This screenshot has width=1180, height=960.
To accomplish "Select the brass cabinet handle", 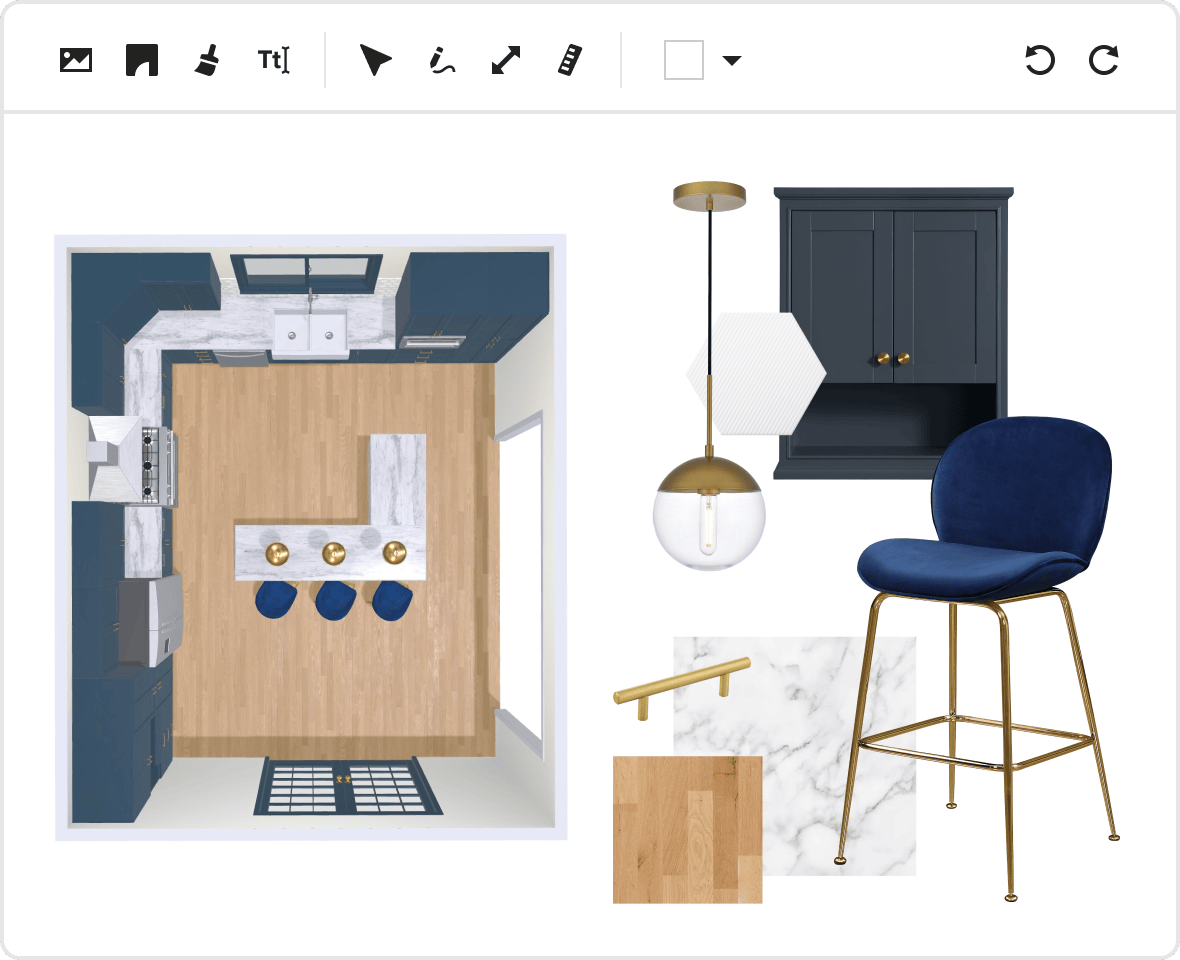I will pos(680,683).
